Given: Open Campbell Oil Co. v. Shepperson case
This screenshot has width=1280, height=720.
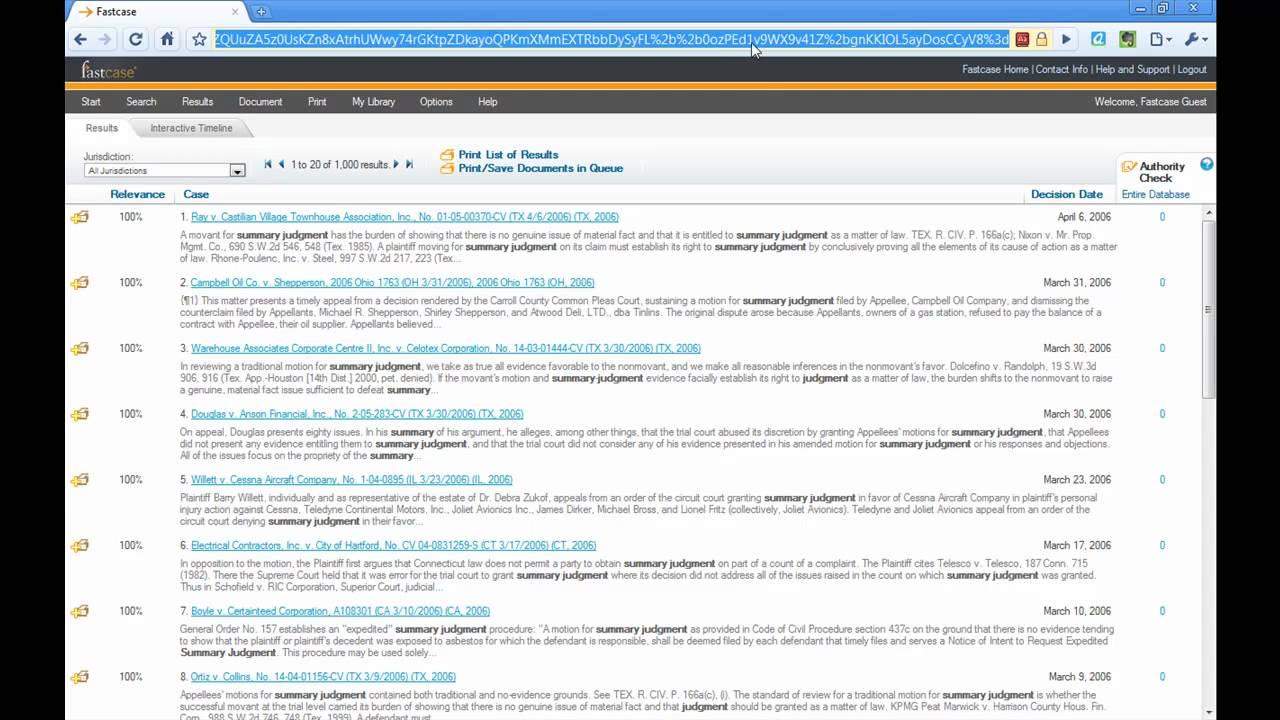Looking at the screenshot, I should (392, 283).
